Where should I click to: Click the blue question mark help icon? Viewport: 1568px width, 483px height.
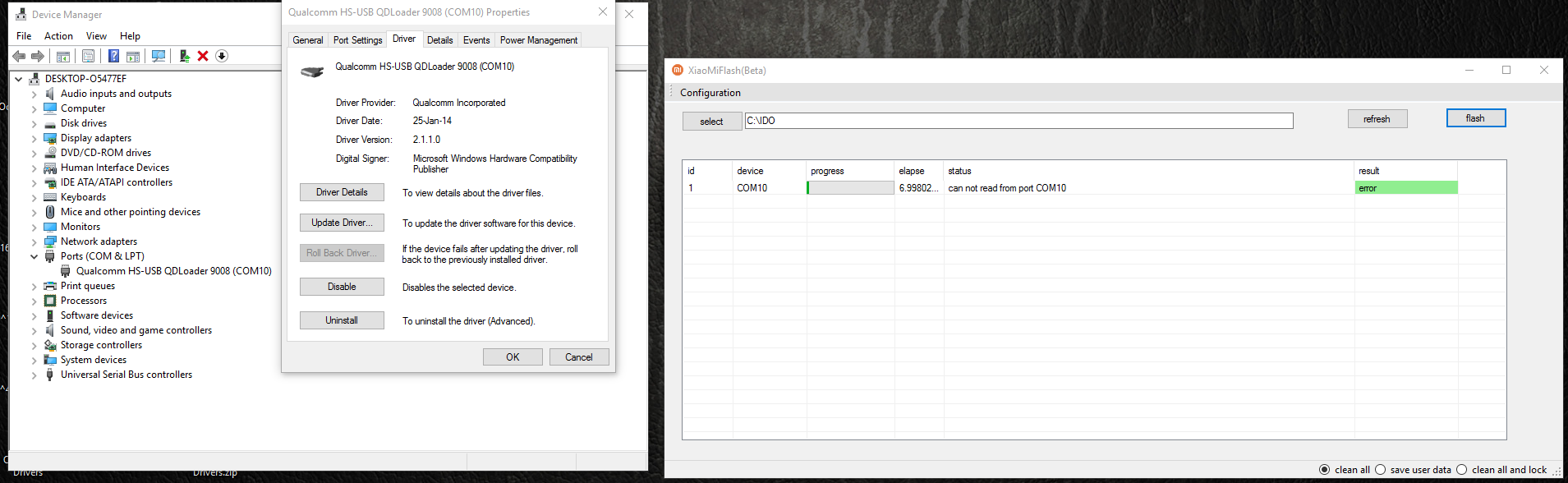click(113, 56)
